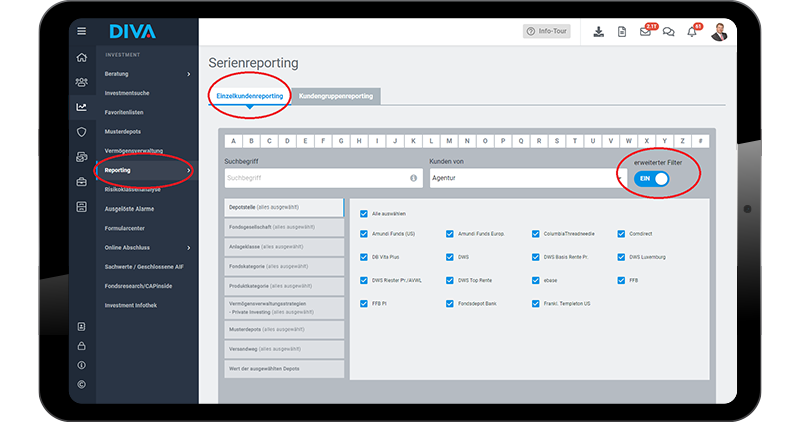Untick the DWS Luxemburg checkbox
Screen dimensions: 800x422
(622, 257)
